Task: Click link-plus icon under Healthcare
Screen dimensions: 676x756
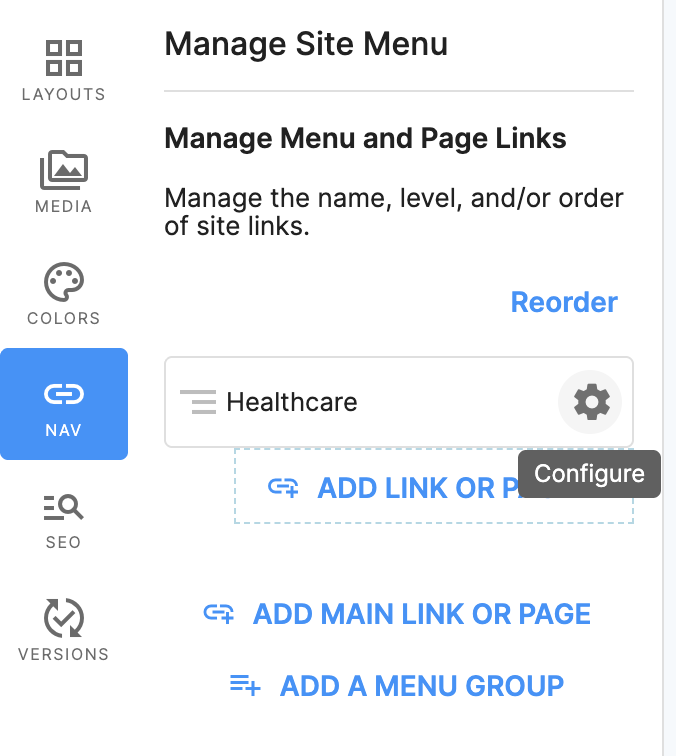Action: 283,487
